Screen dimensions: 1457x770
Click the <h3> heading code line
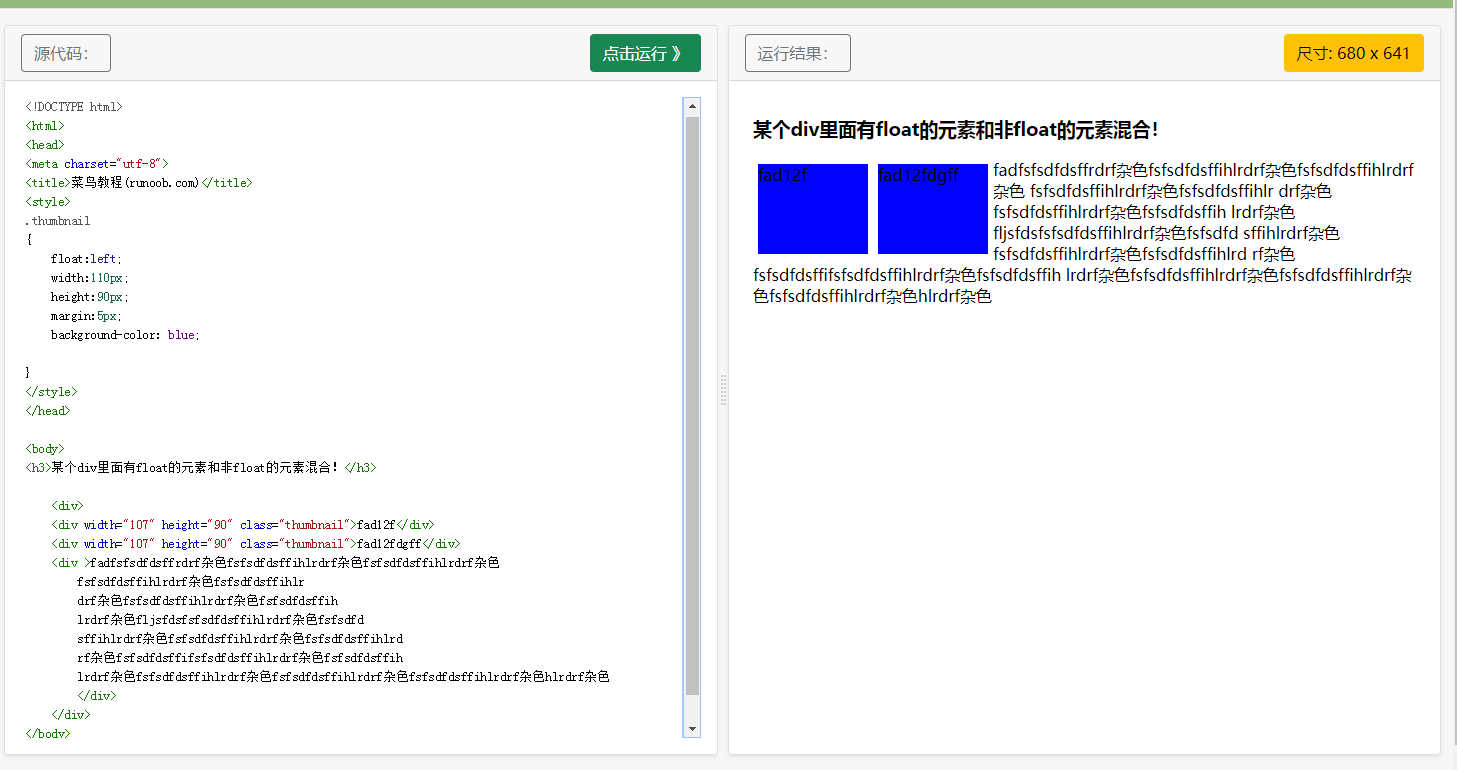tap(201, 468)
